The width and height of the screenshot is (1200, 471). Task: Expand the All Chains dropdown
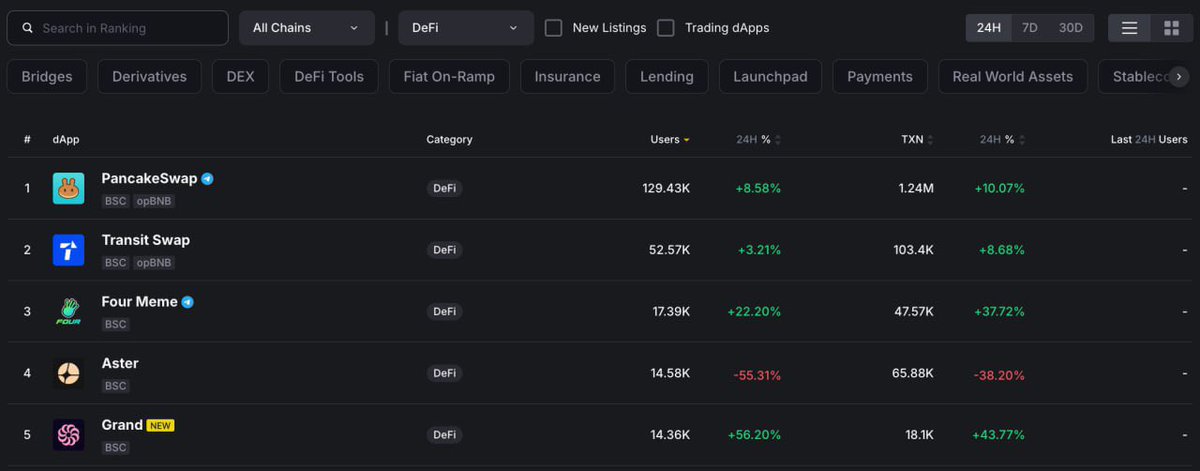tap(306, 28)
